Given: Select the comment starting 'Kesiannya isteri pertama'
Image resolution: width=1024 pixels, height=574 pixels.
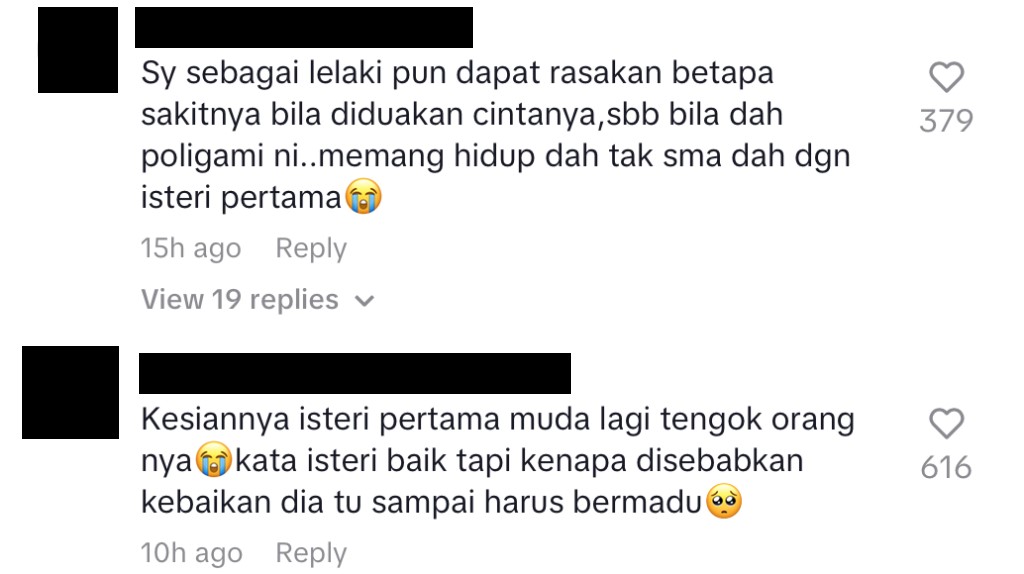Looking at the screenshot, I should [x=498, y=460].
